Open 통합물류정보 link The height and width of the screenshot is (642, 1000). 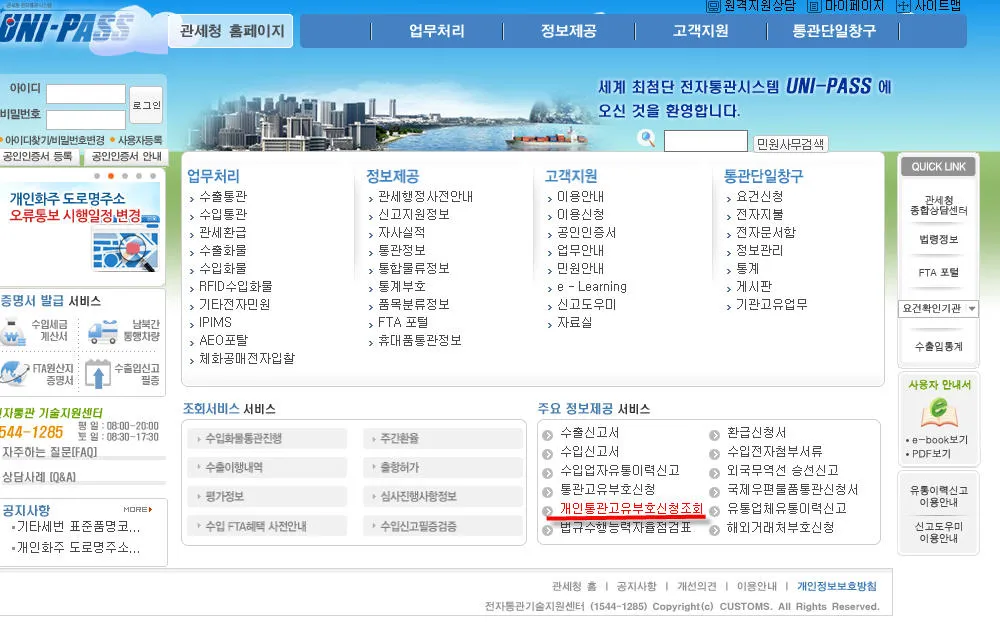(414, 268)
